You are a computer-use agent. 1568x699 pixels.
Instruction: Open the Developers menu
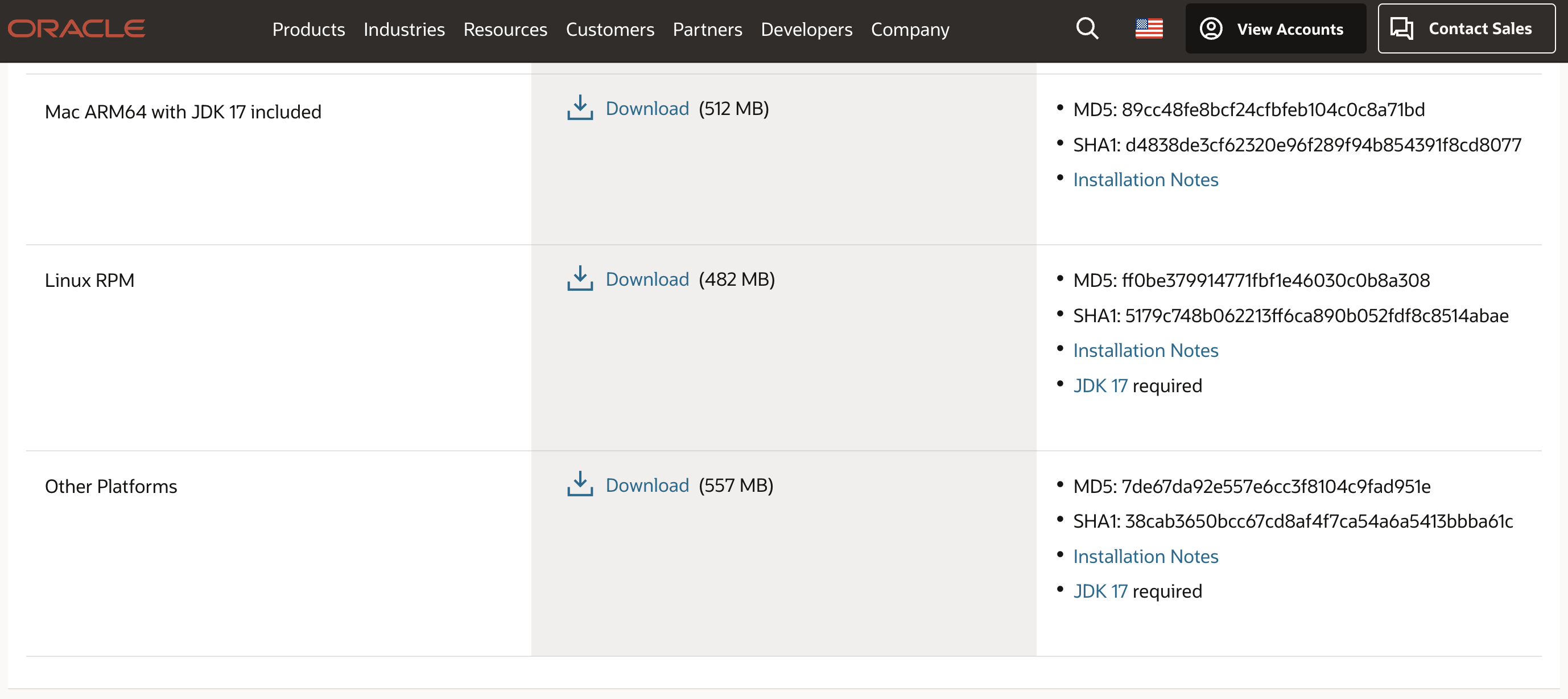[x=807, y=29]
